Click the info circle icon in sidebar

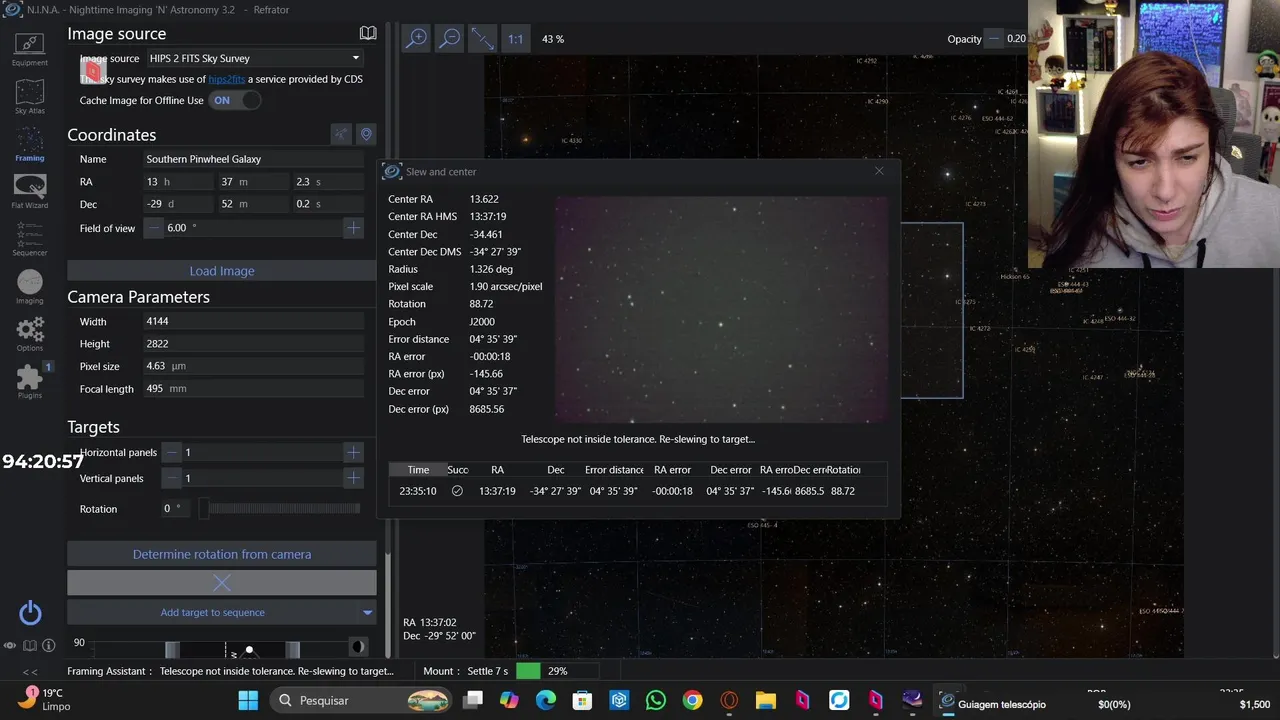point(47,646)
